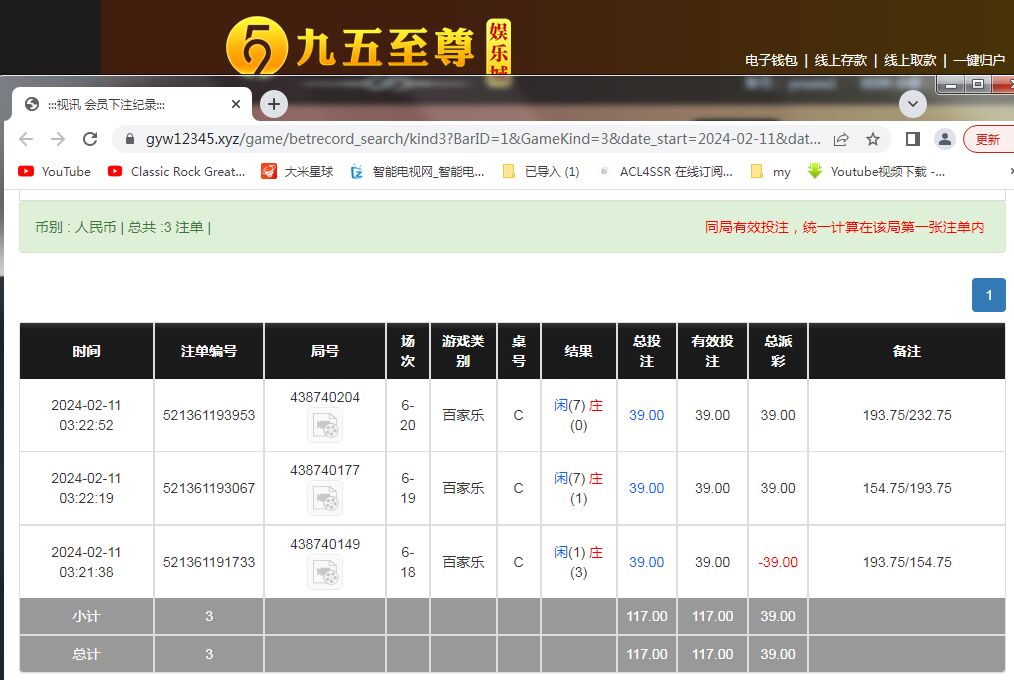Open ACL4SSR 在线订阅 bookmark
This screenshot has height=680, width=1014.
click(x=666, y=171)
